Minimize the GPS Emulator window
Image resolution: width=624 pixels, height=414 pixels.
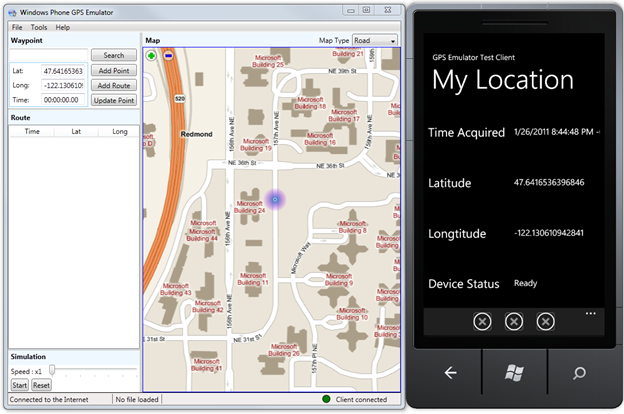coord(351,10)
